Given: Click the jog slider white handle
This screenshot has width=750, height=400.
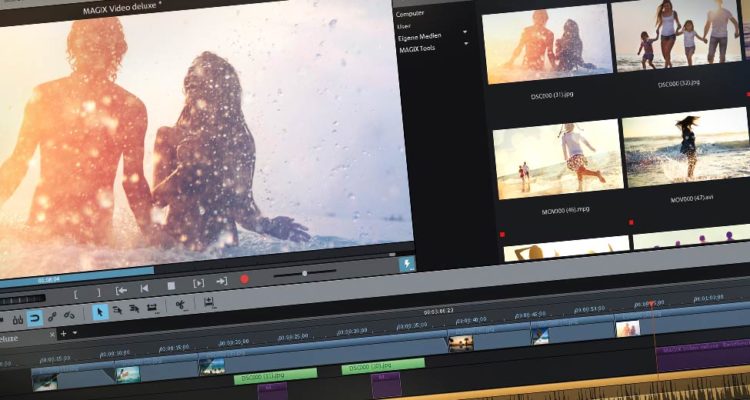Looking at the screenshot, I should 305,273.
